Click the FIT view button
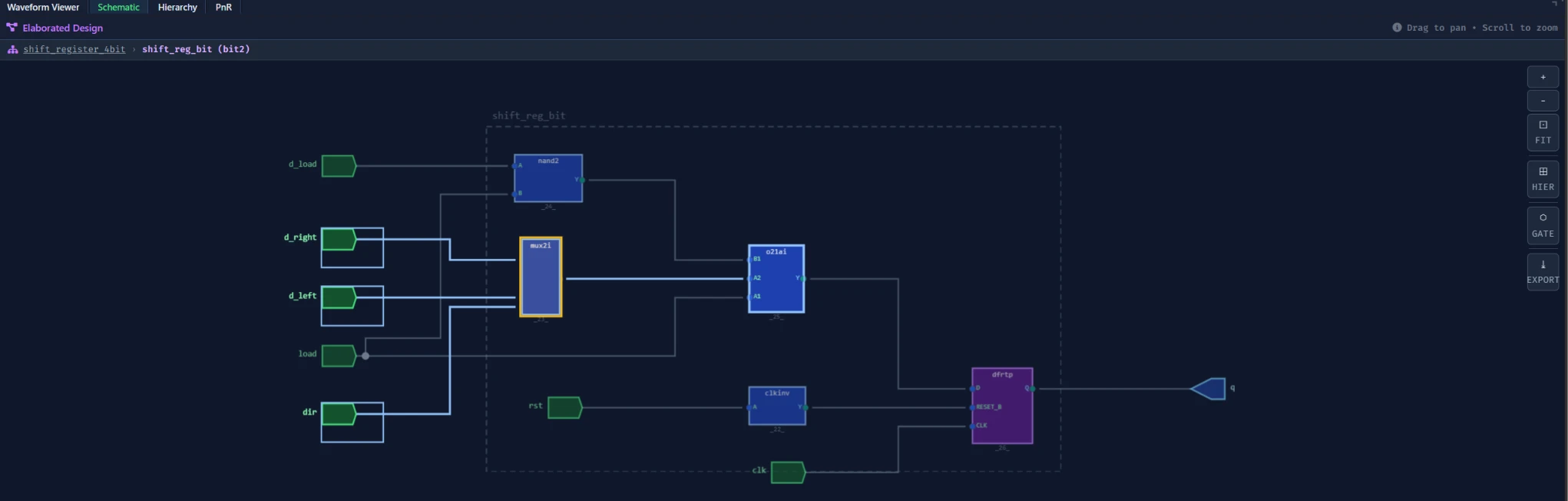The width and height of the screenshot is (1568, 501). pyautogui.click(x=1543, y=132)
